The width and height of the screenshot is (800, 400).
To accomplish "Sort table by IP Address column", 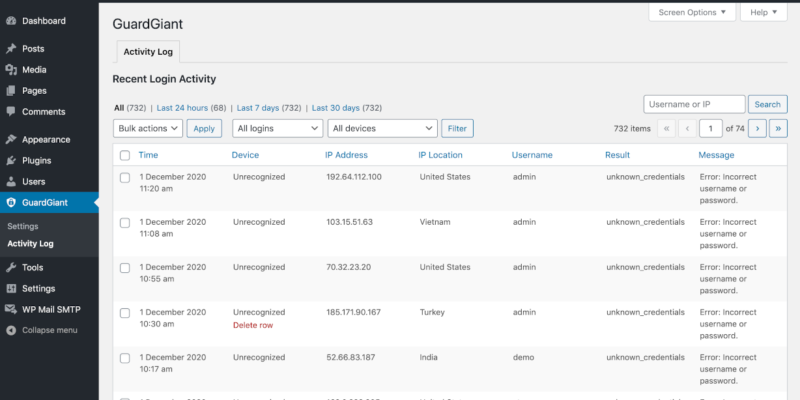I will pos(346,155).
